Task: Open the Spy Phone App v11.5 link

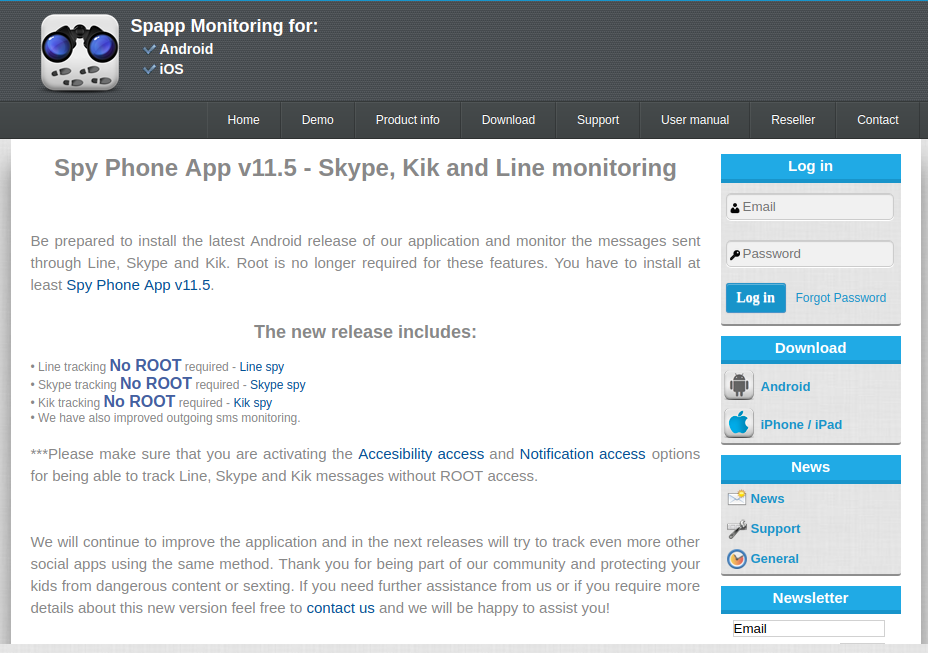Action: [138, 285]
